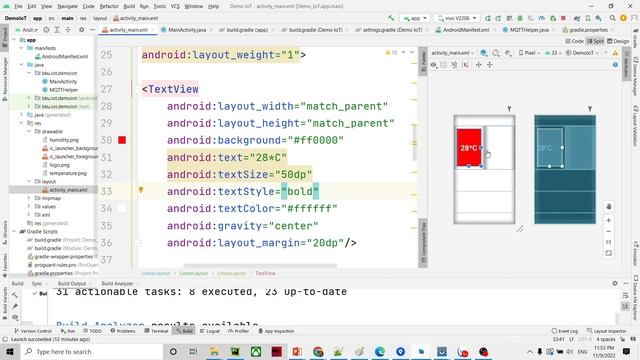
Task: Open the DemoIoT theme dropdown
Action: (582, 53)
